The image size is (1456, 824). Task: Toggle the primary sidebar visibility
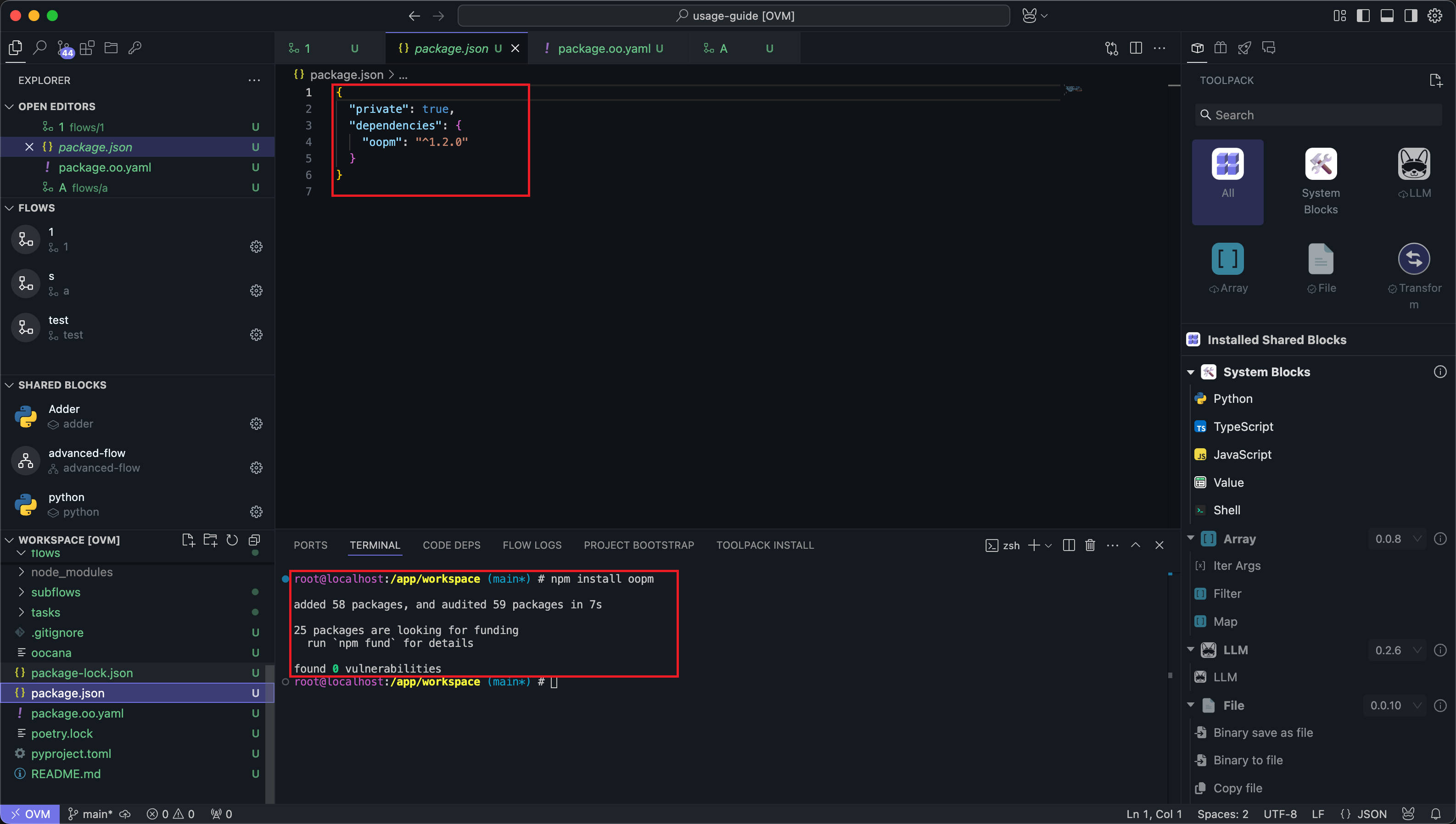pyautogui.click(x=1363, y=16)
